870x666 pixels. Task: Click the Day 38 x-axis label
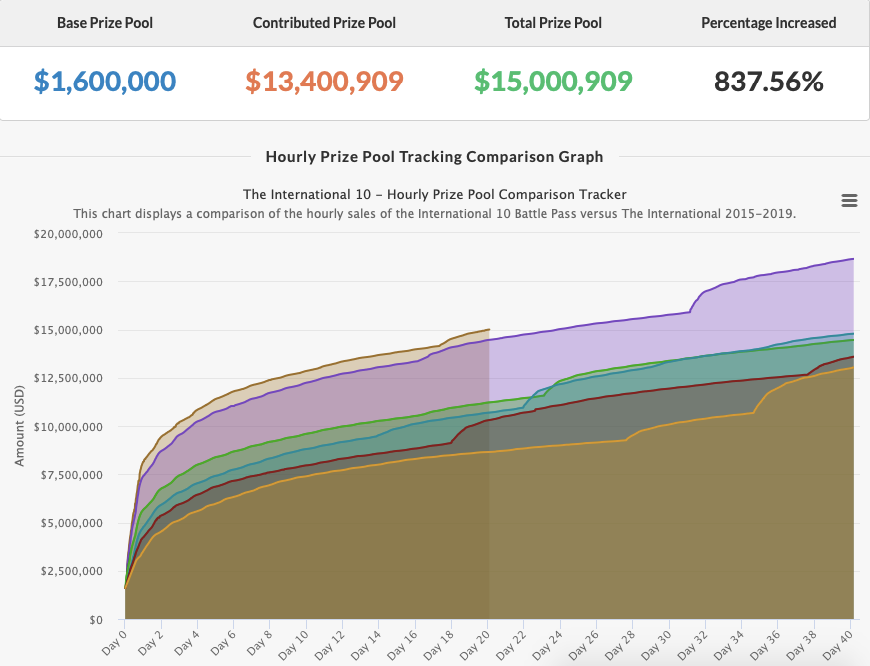pos(802,644)
